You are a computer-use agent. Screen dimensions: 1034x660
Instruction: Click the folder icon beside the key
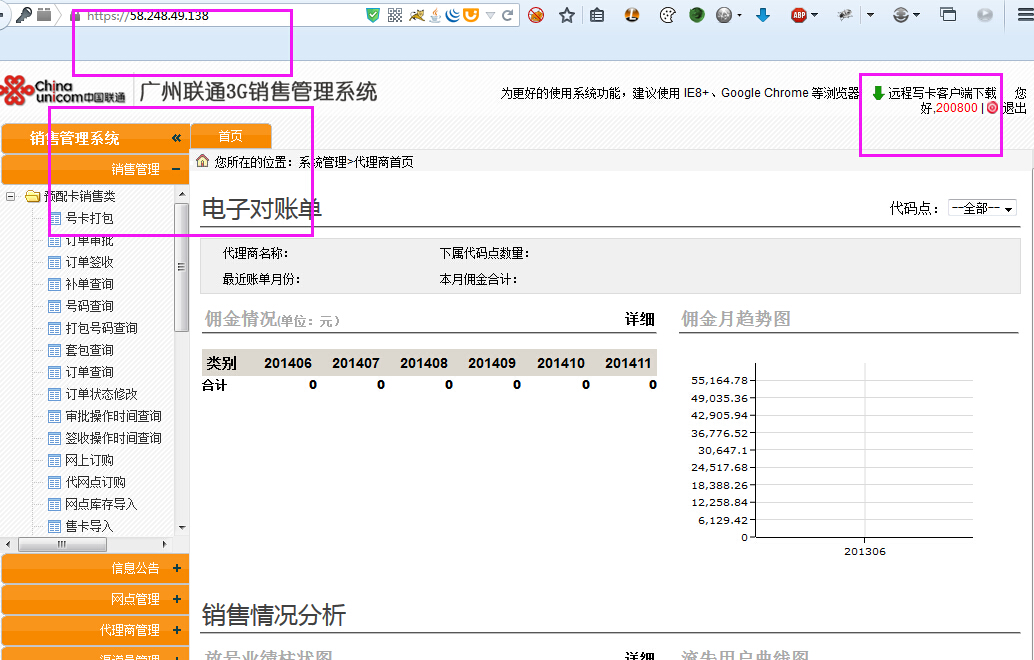tap(44, 15)
